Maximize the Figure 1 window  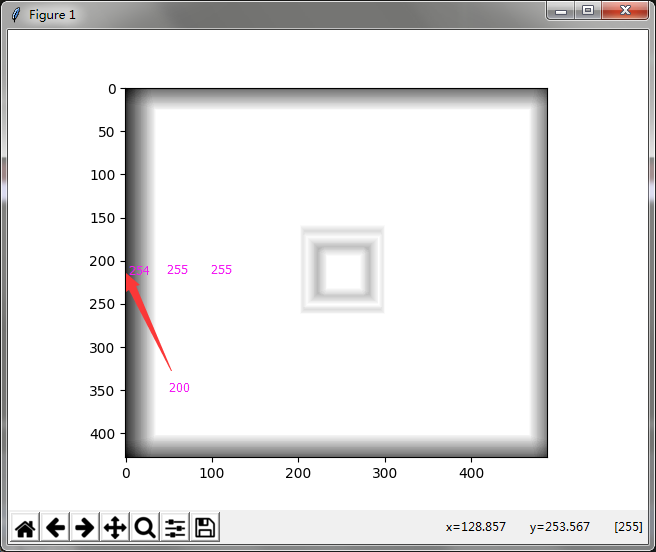pos(588,10)
